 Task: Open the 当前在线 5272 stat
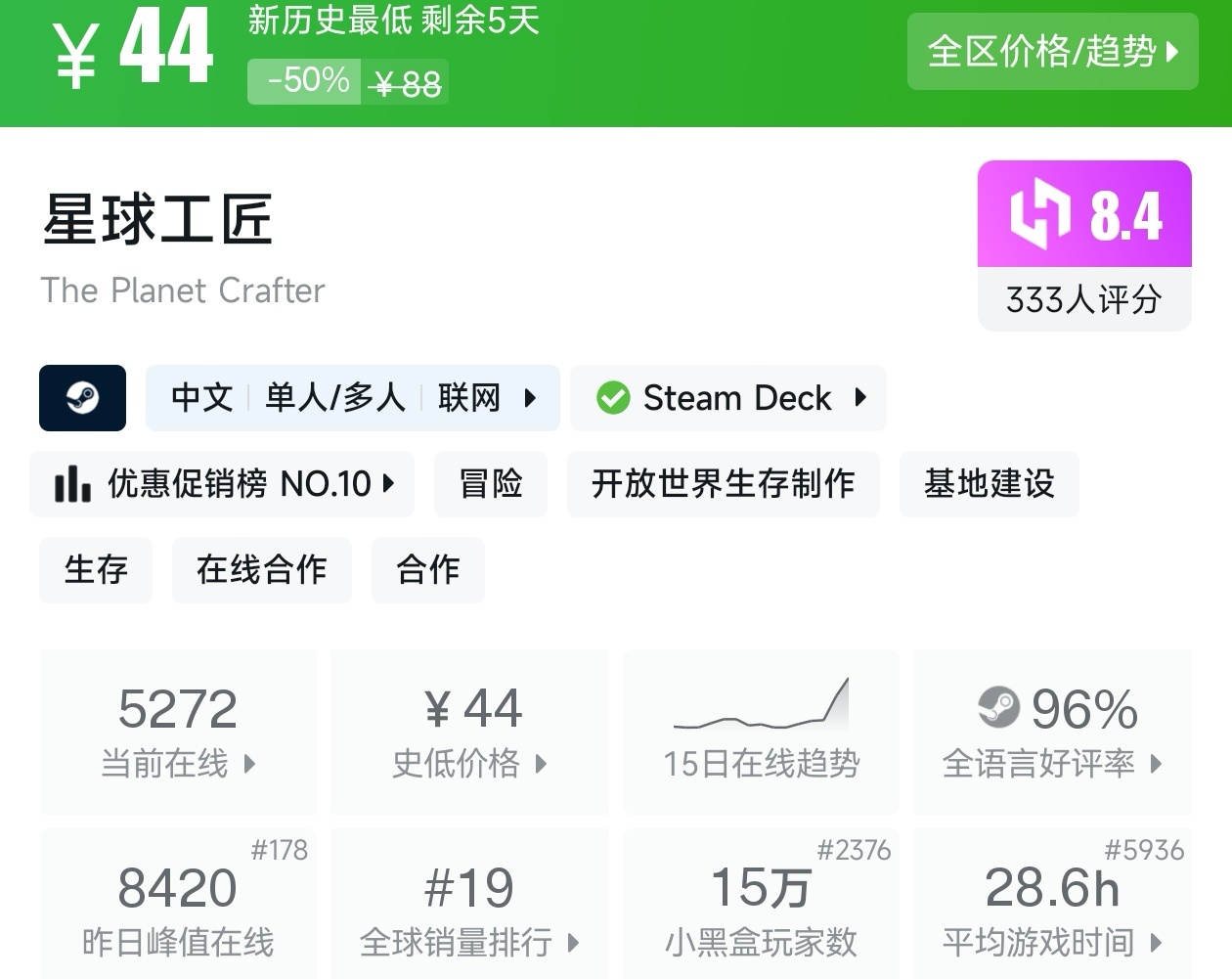tap(178, 731)
